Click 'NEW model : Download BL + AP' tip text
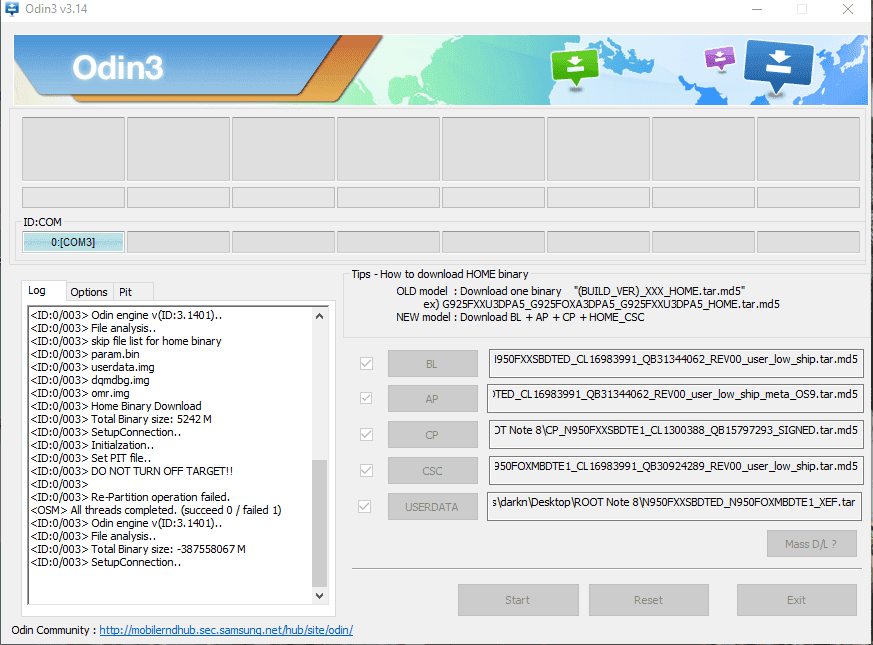 click(520, 317)
